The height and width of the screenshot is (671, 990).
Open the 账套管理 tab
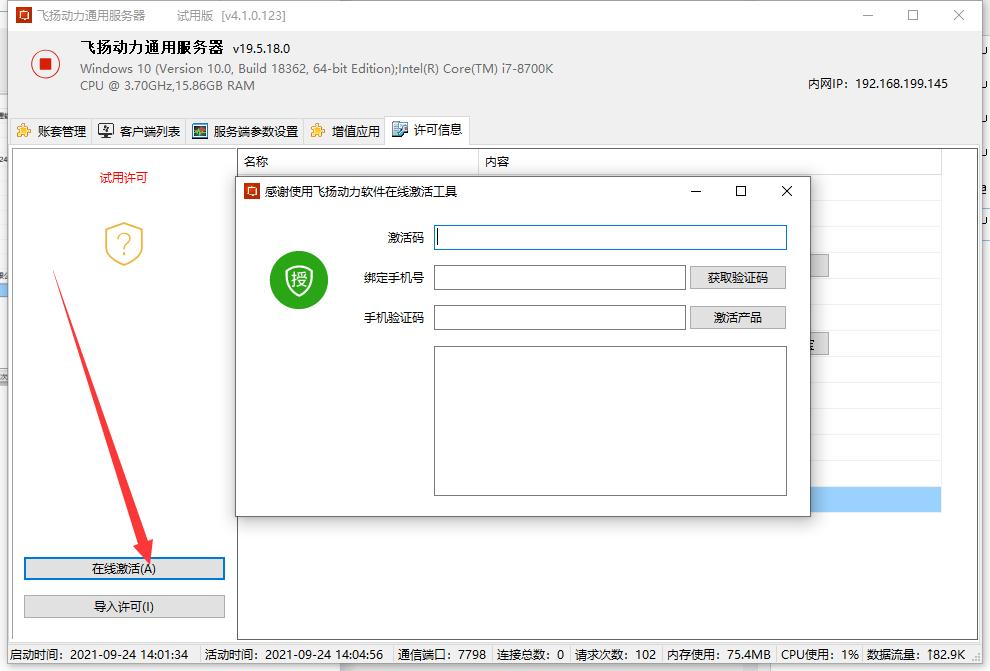pos(53,131)
